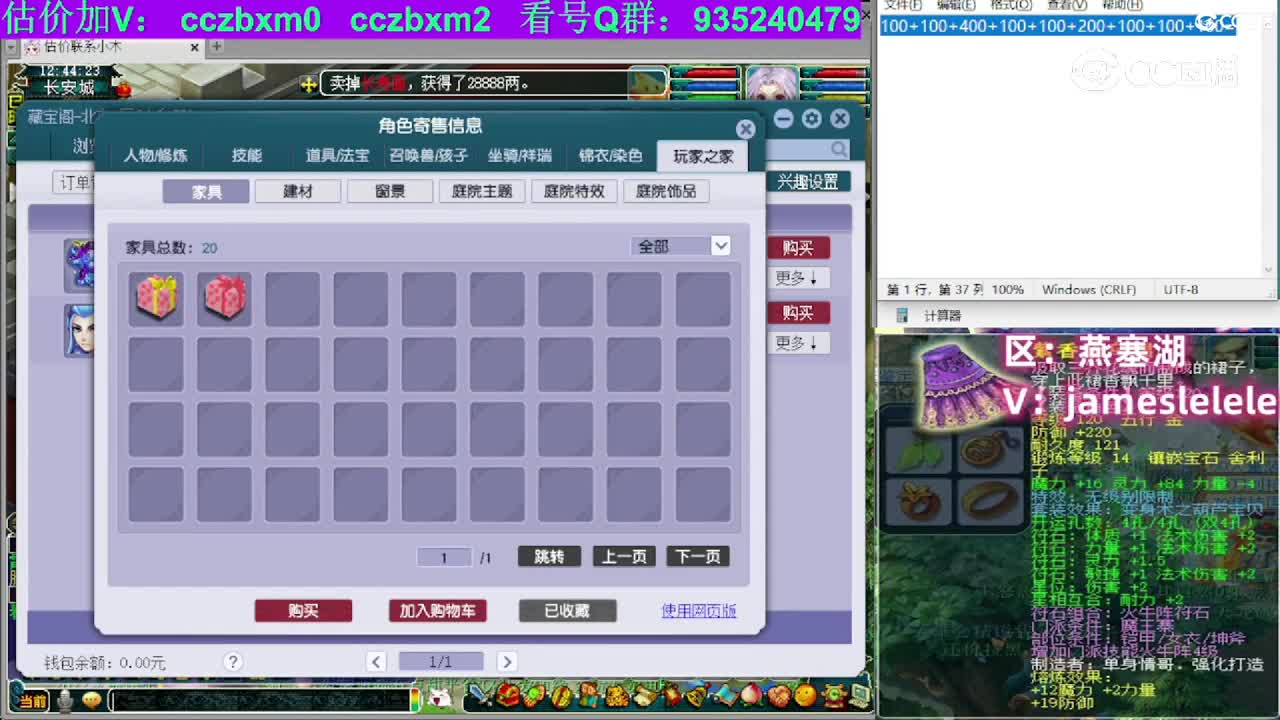Open the 使用网页版 link

pos(699,611)
